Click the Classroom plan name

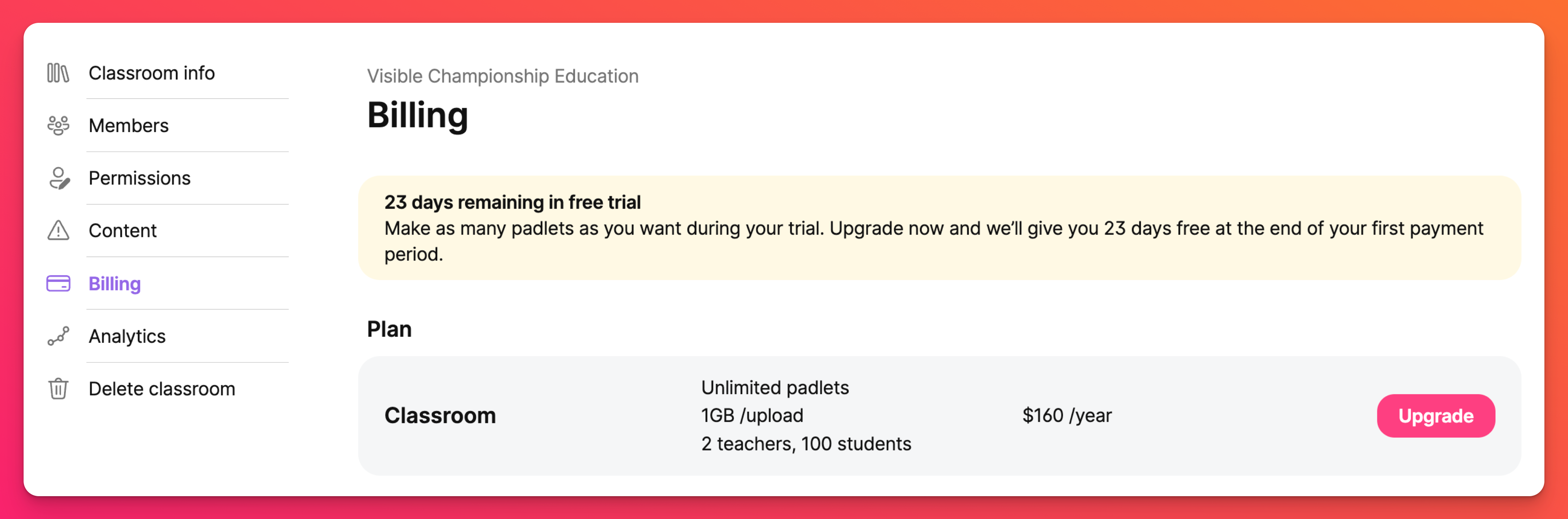pyautogui.click(x=440, y=416)
